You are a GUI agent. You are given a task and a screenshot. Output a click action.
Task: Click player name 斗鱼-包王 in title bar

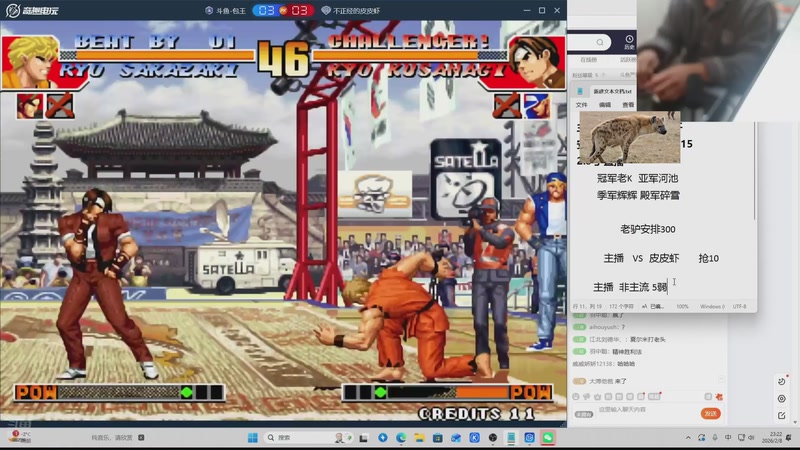(226, 10)
